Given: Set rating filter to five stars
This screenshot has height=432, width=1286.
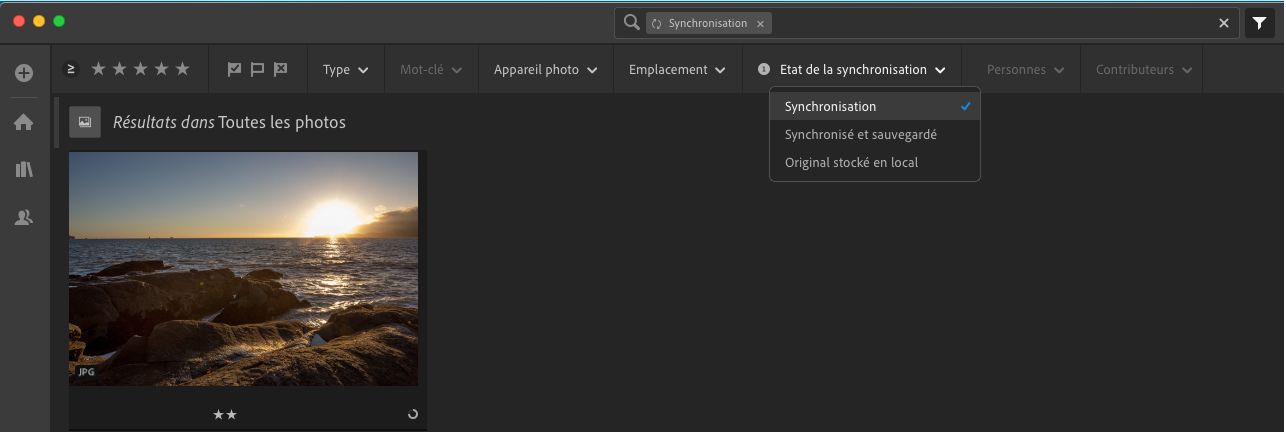Looking at the screenshot, I should tap(182, 69).
